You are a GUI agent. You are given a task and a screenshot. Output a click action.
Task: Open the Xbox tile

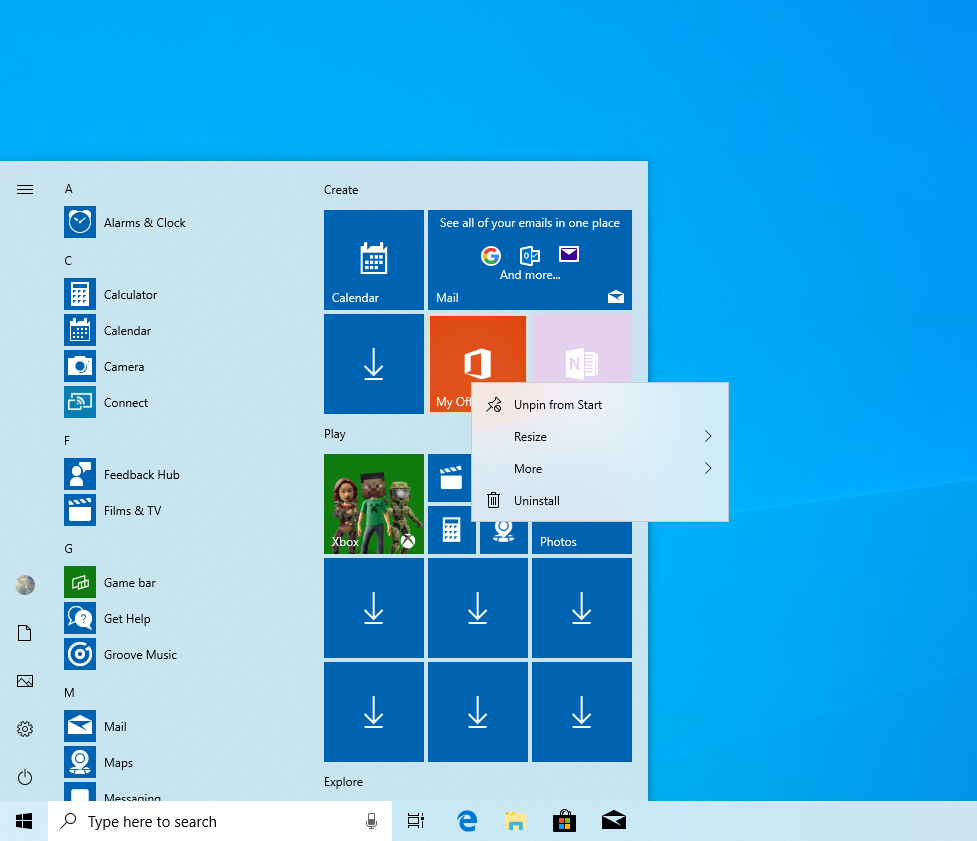[x=373, y=503]
